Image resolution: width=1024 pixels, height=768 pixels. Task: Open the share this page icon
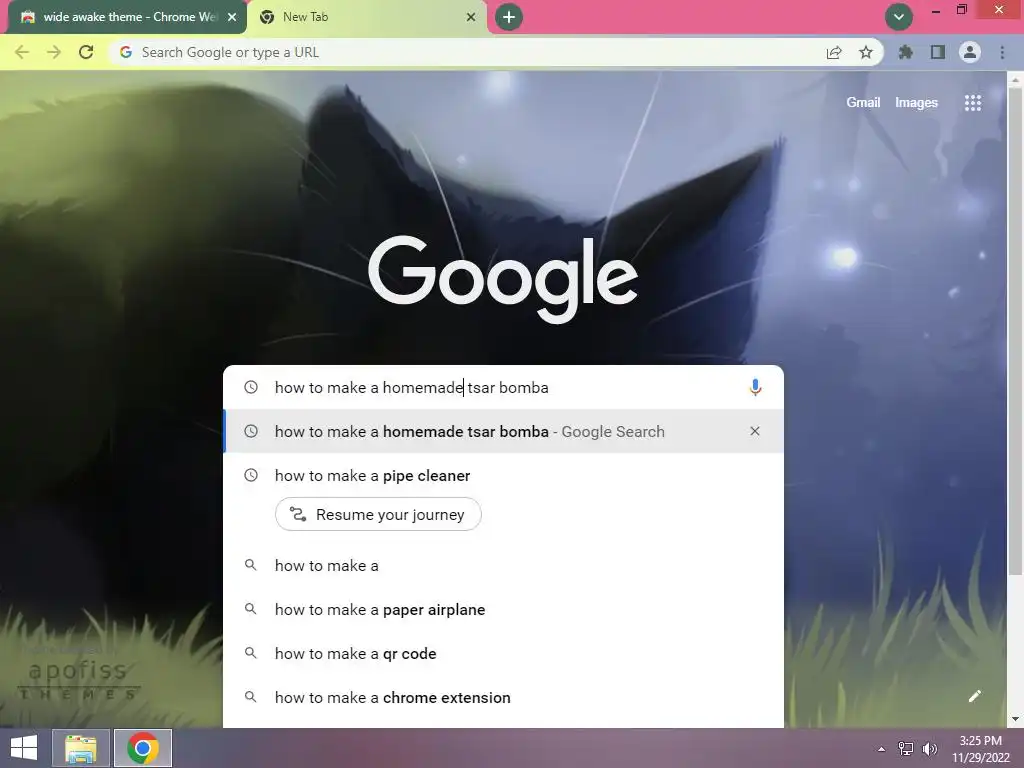(x=834, y=53)
